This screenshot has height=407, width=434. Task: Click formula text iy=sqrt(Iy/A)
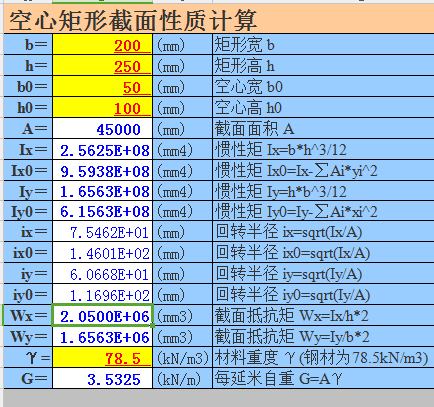pos(322,274)
